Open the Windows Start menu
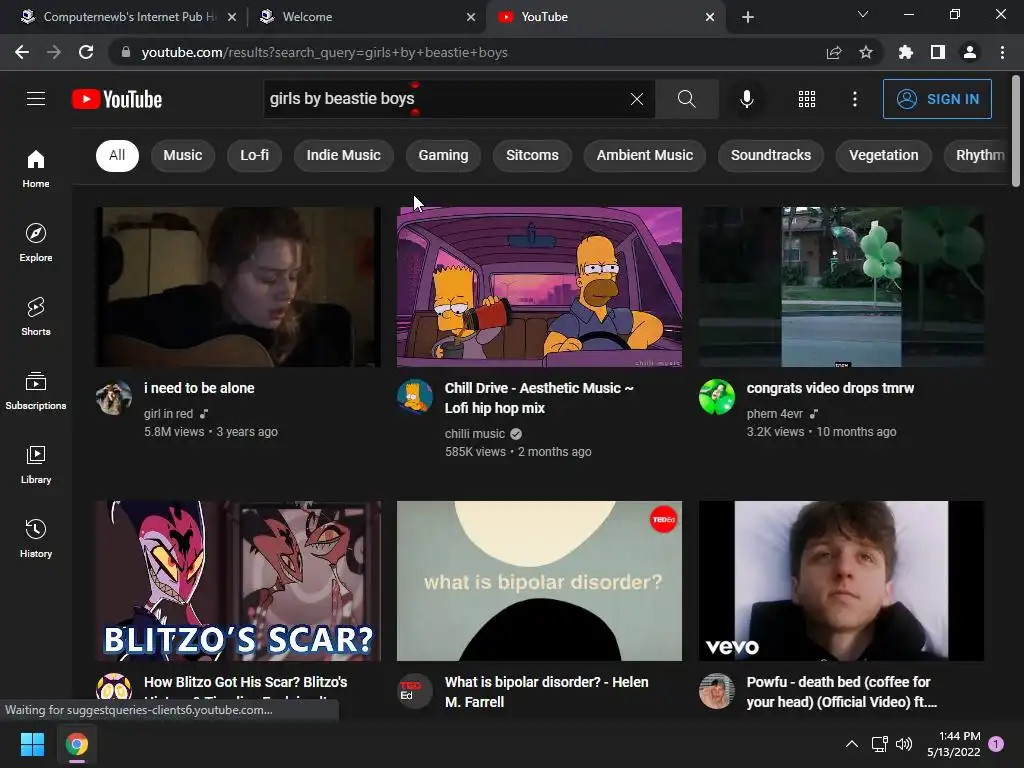This screenshot has height=768, width=1024. coord(32,744)
